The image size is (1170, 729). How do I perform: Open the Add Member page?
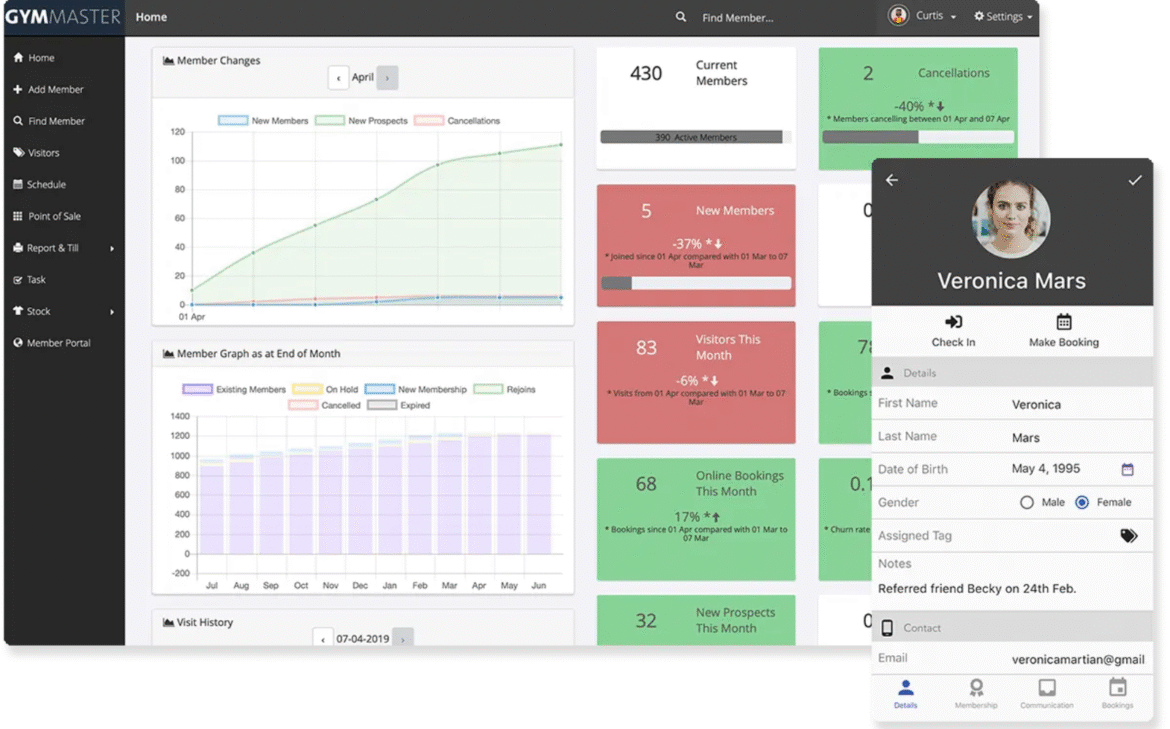coord(55,89)
